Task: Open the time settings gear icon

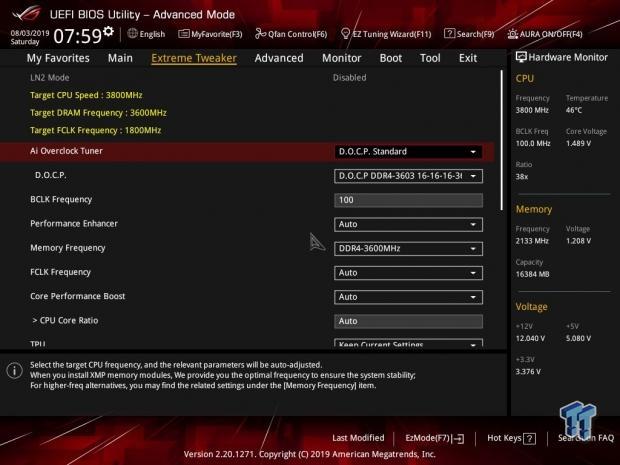Action: click(x=108, y=31)
